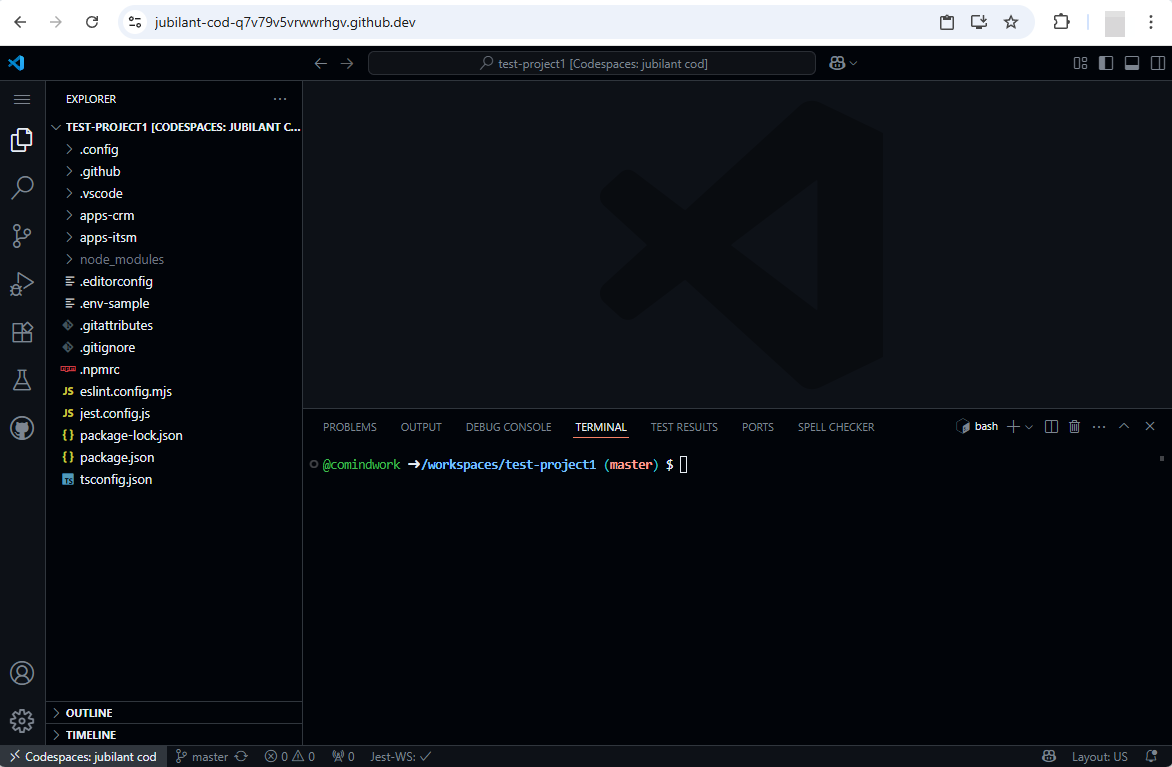Switch to the Terminal tab
The height and width of the screenshot is (767, 1172).
(x=601, y=427)
